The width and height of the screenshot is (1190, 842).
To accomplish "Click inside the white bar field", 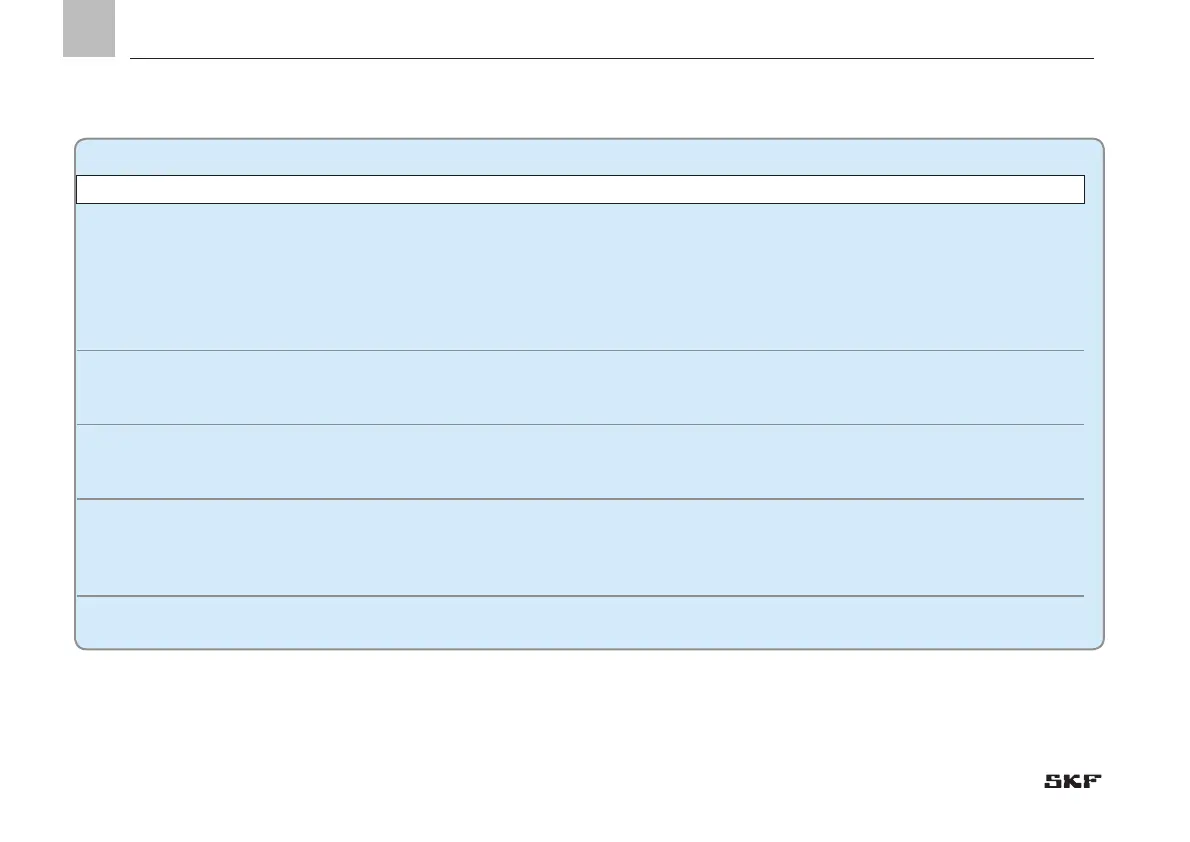I will tap(581, 190).
